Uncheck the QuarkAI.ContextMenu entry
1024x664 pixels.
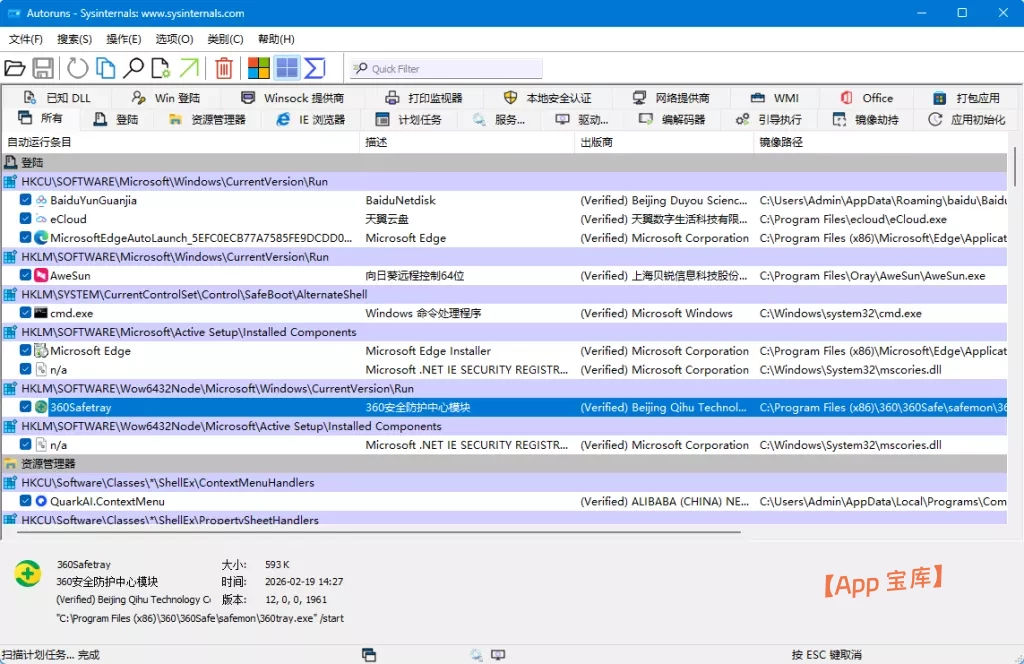(x=25, y=501)
